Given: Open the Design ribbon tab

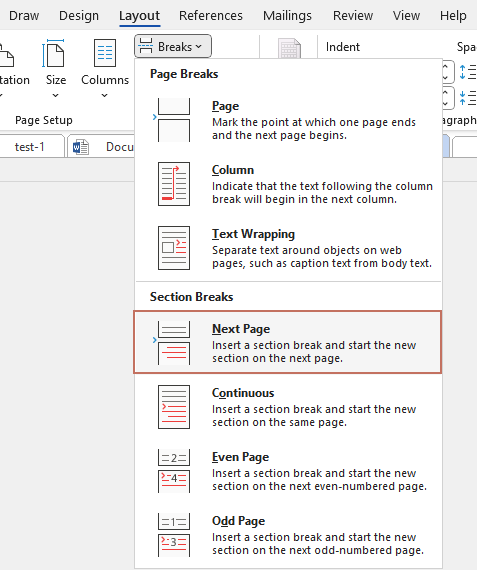Looking at the screenshot, I should [x=79, y=16].
